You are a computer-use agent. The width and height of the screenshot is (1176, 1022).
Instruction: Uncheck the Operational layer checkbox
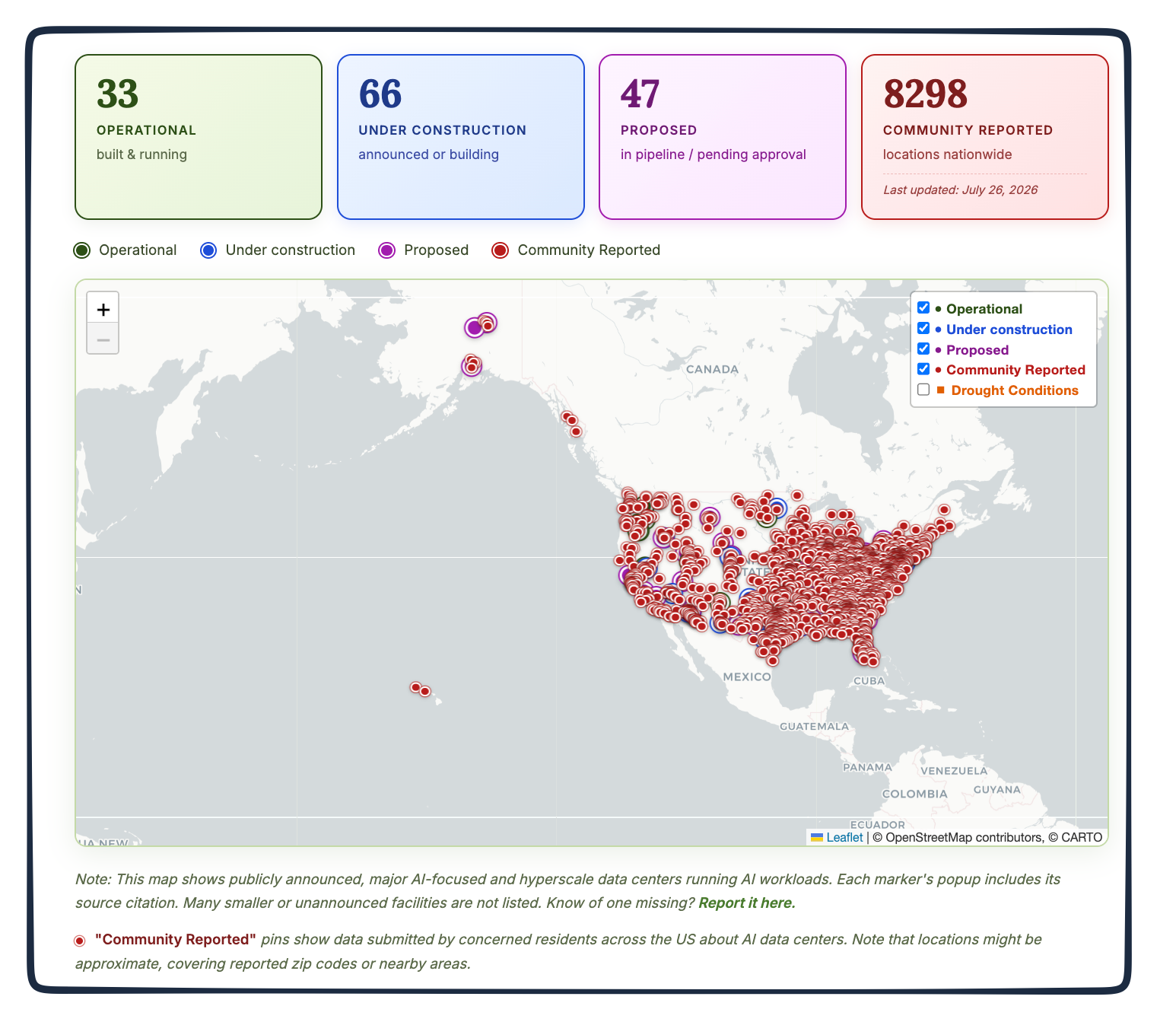point(923,307)
